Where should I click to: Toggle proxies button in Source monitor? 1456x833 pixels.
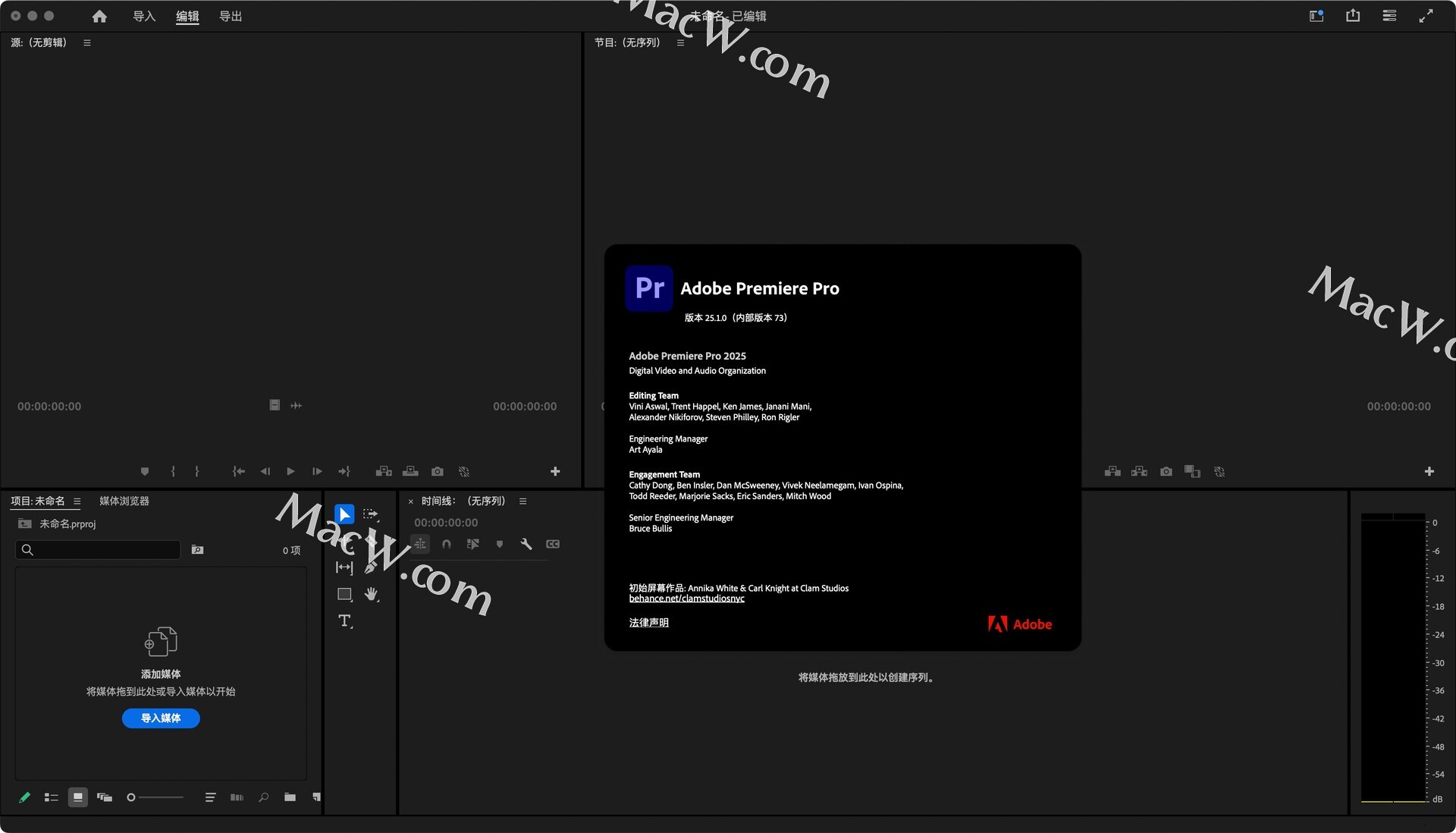(464, 471)
